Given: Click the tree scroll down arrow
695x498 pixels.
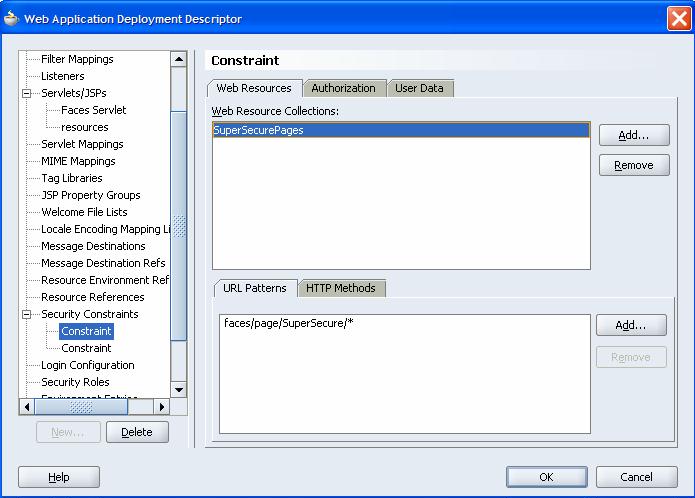Looking at the screenshot, I should 179,390.
